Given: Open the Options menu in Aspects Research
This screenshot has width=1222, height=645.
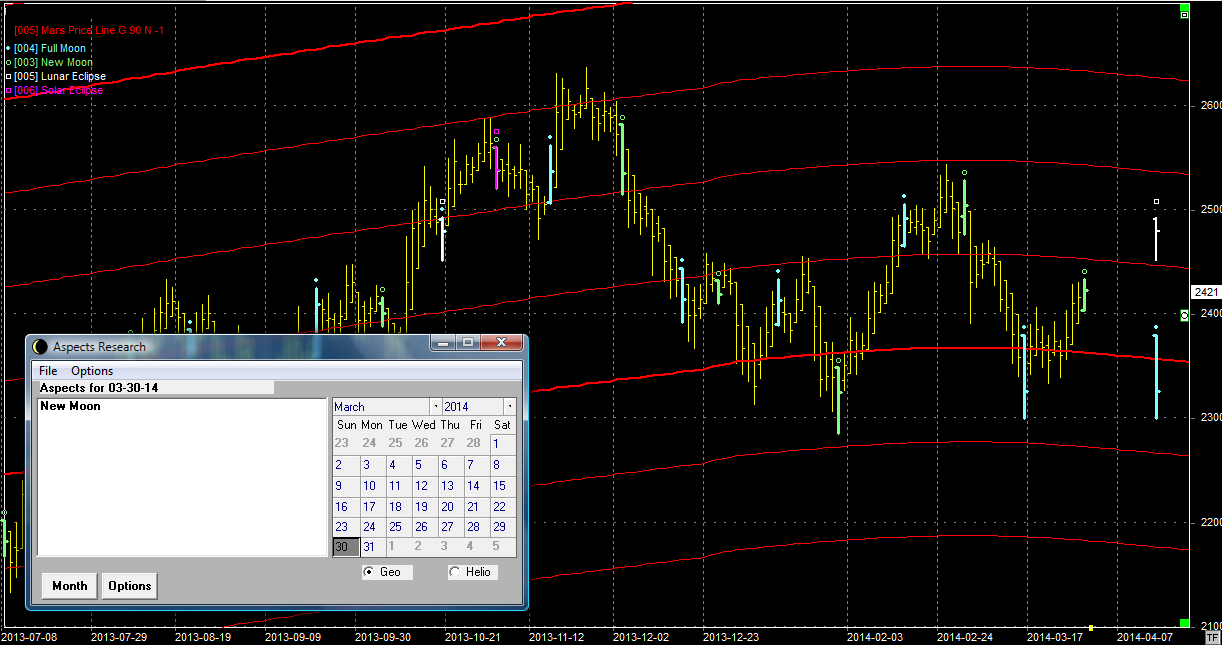Looking at the screenshot, I should (x=92, y=371).
